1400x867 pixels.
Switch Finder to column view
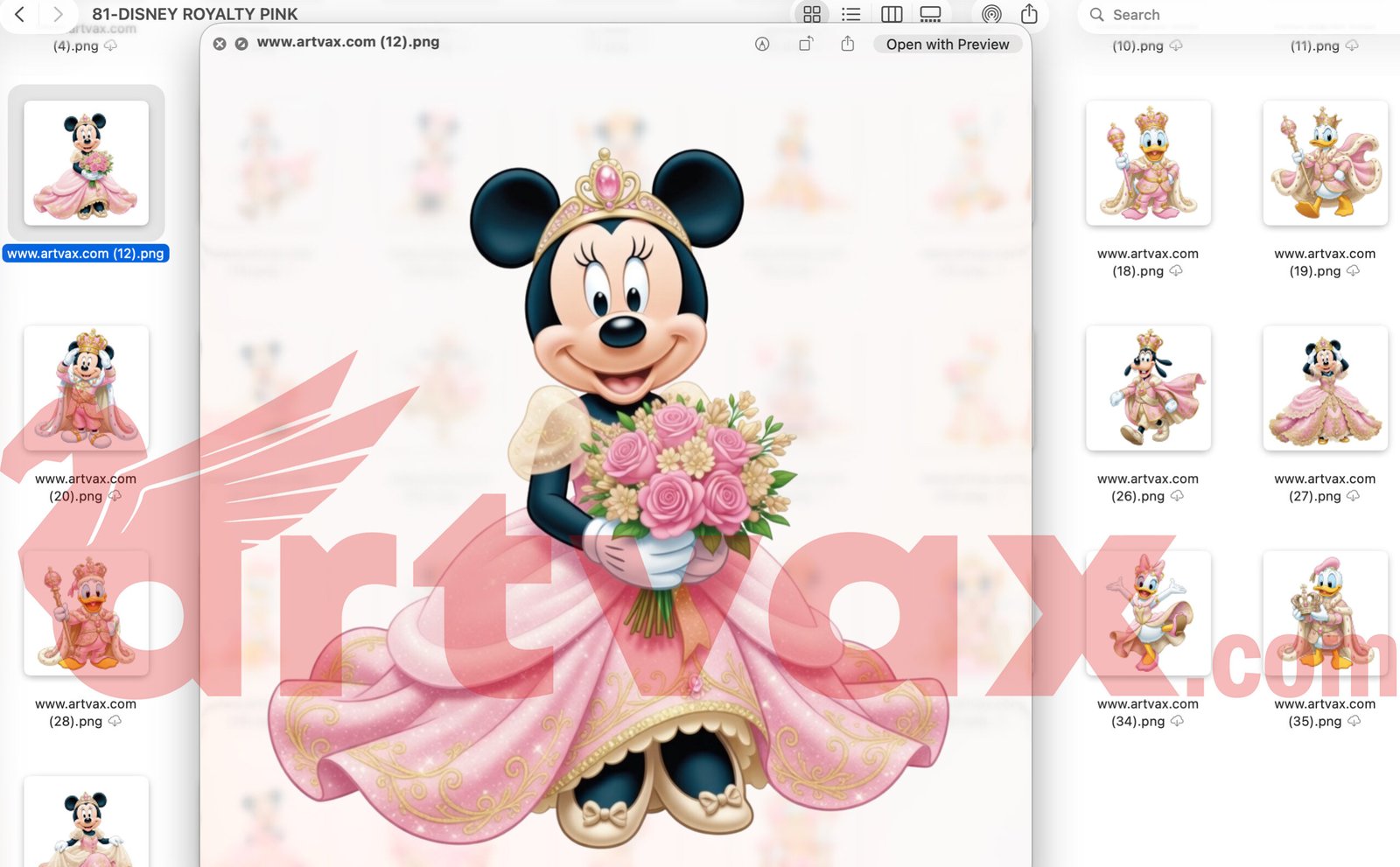(891, 14)
